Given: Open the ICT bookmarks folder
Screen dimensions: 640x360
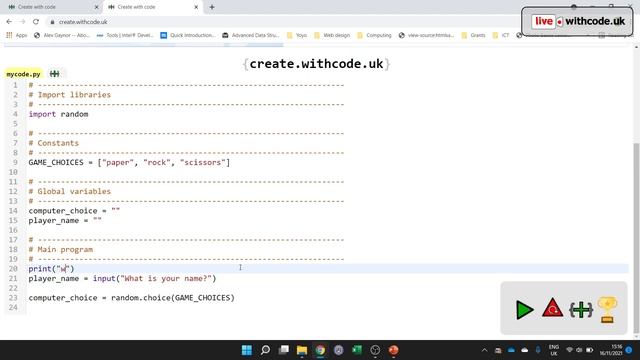Looking at the screenshot, I should (501, 36).
